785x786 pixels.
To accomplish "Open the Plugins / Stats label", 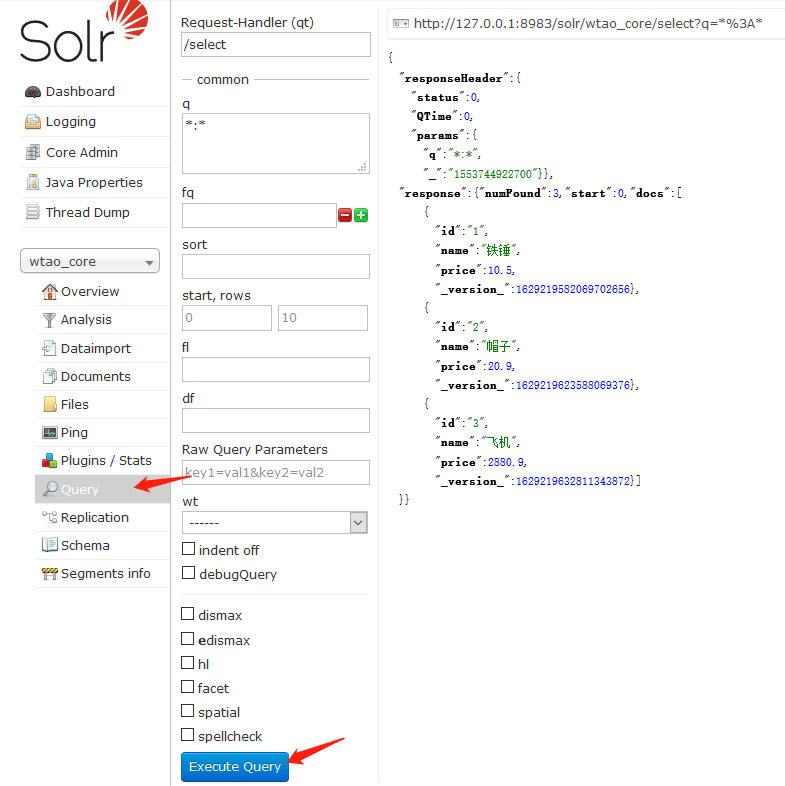I will pos(106,461).
